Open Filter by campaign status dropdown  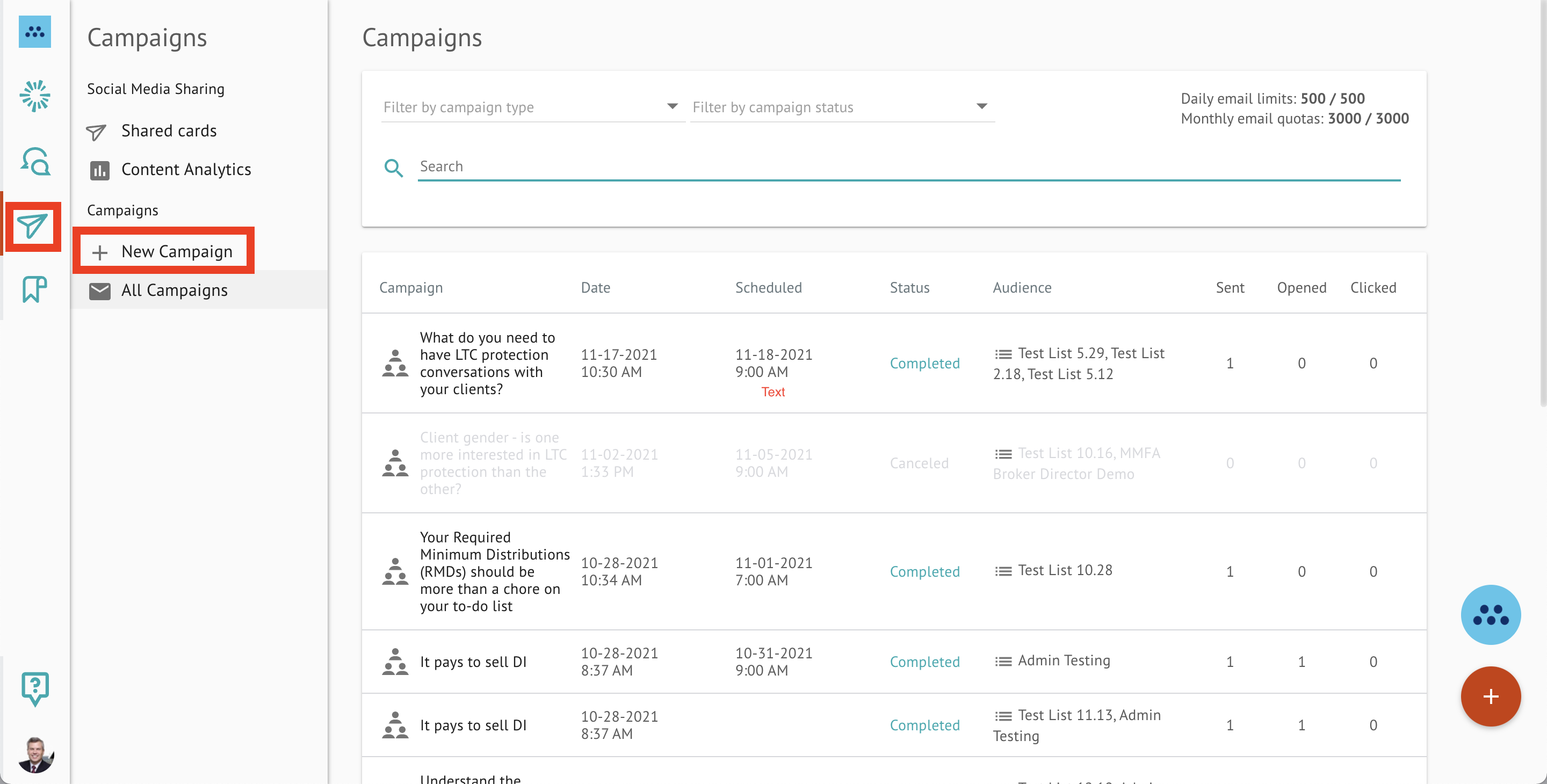[841, 107]
